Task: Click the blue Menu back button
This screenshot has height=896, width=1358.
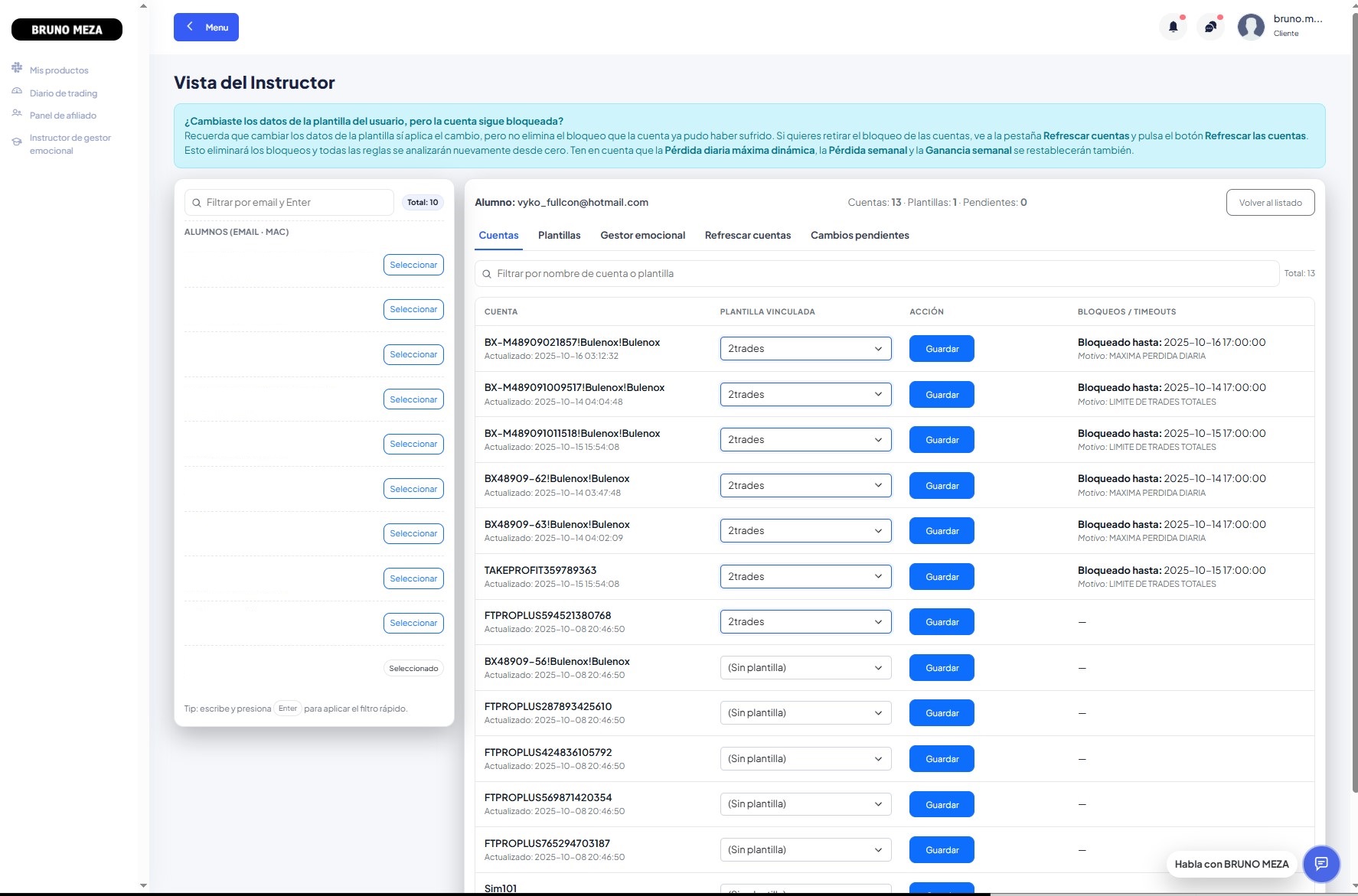Action: coord(206,28)
